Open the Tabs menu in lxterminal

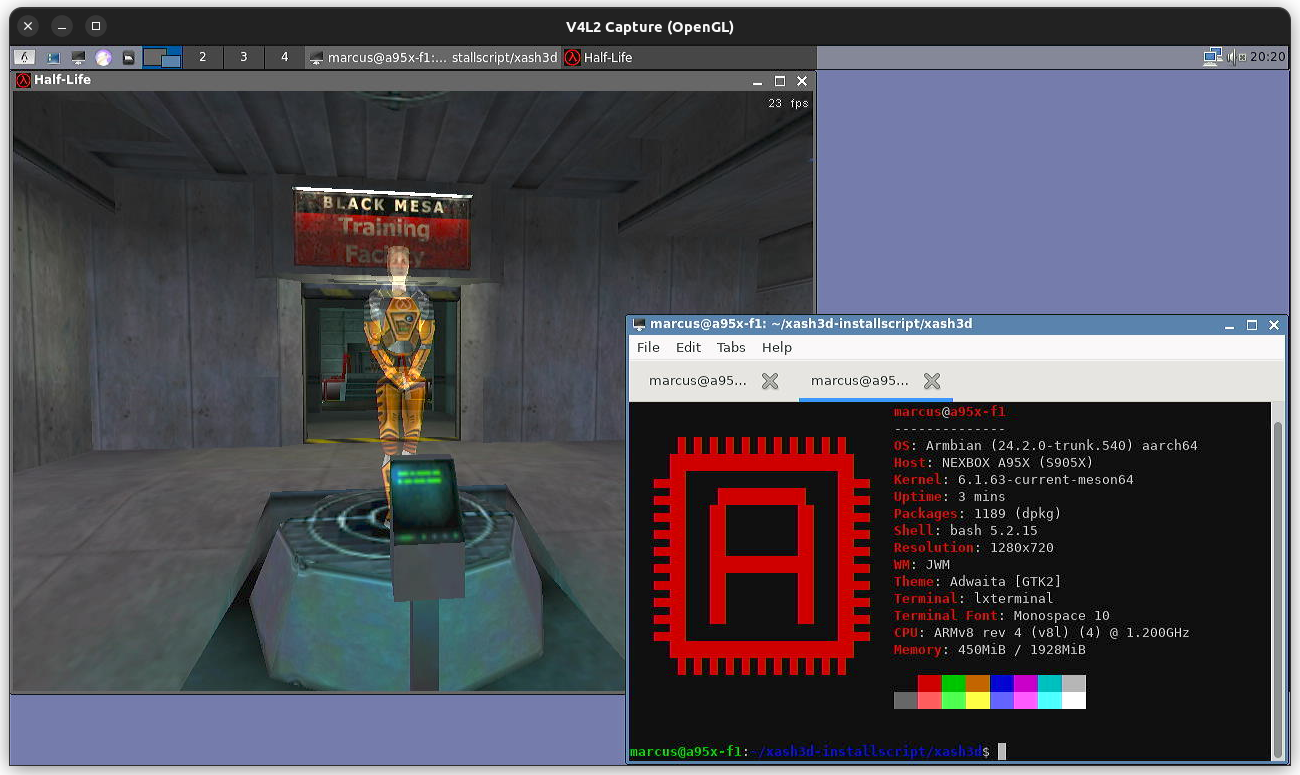[731, 347]
